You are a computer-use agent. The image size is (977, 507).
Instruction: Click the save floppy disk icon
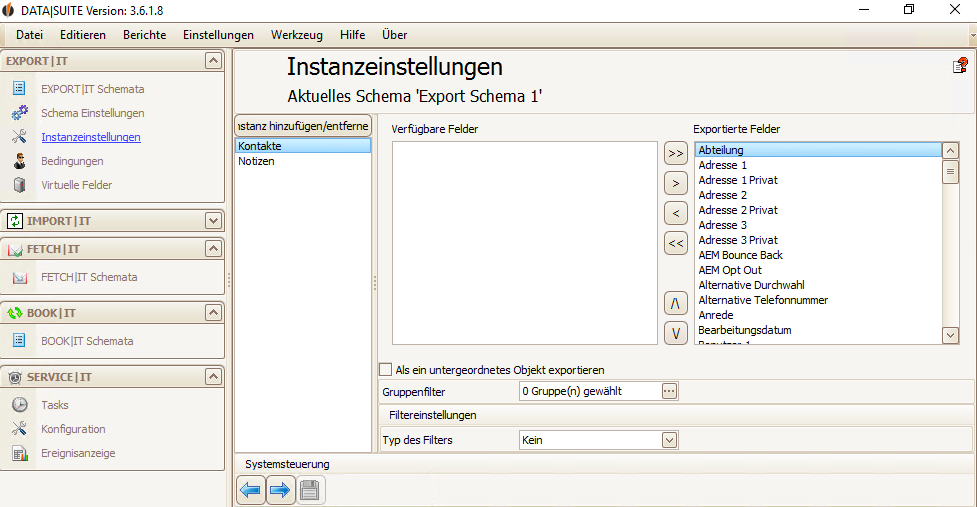(x=310, y=490)
